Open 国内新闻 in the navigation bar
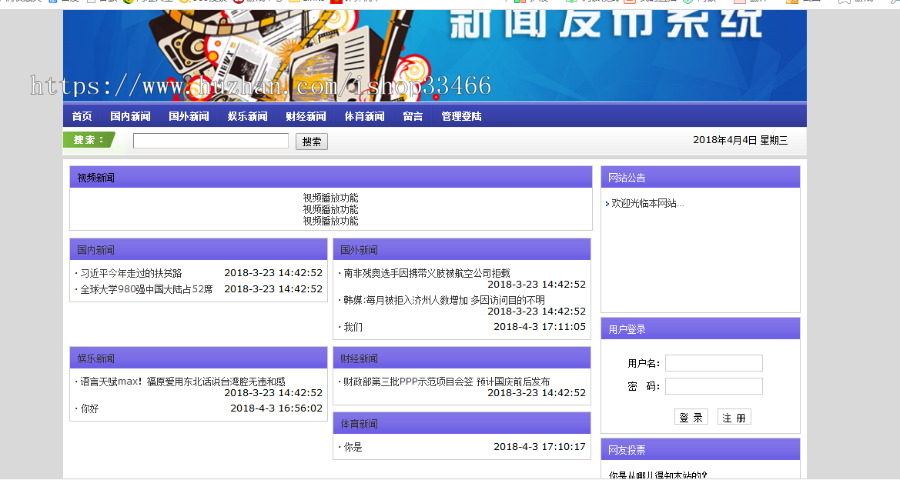The width and height of the screenshot is (900, 480). [130, 116]
